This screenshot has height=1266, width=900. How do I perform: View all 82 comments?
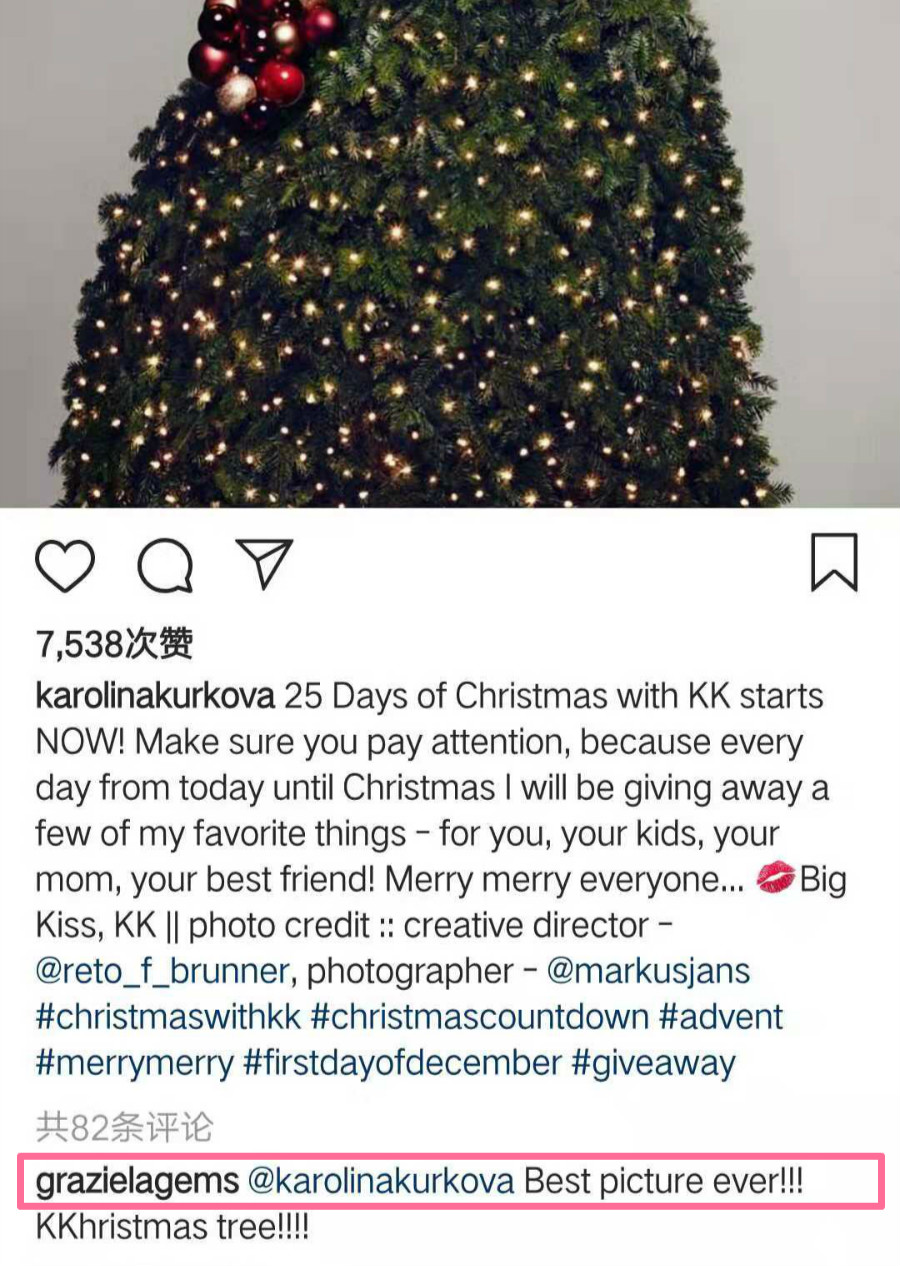click(x=125, y=1127)
